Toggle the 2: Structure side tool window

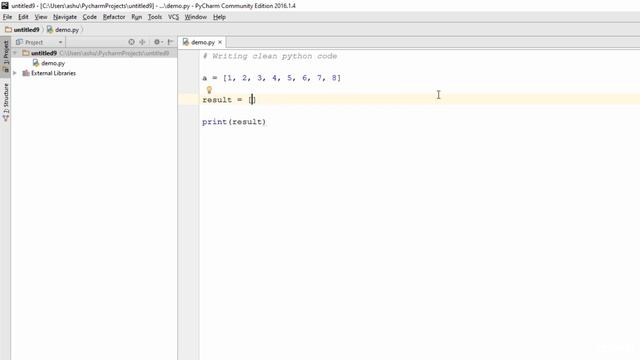[x=6, y=102]
